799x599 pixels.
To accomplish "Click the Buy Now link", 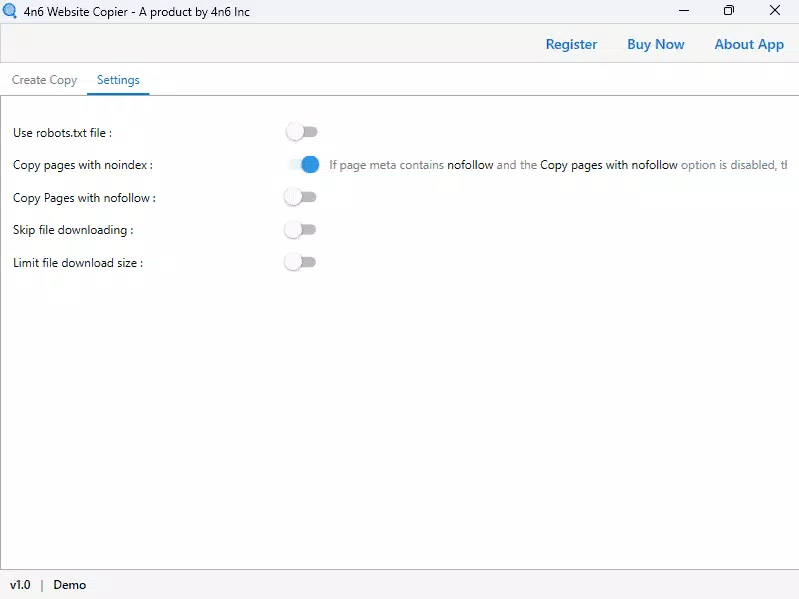I will coord(655,44).
